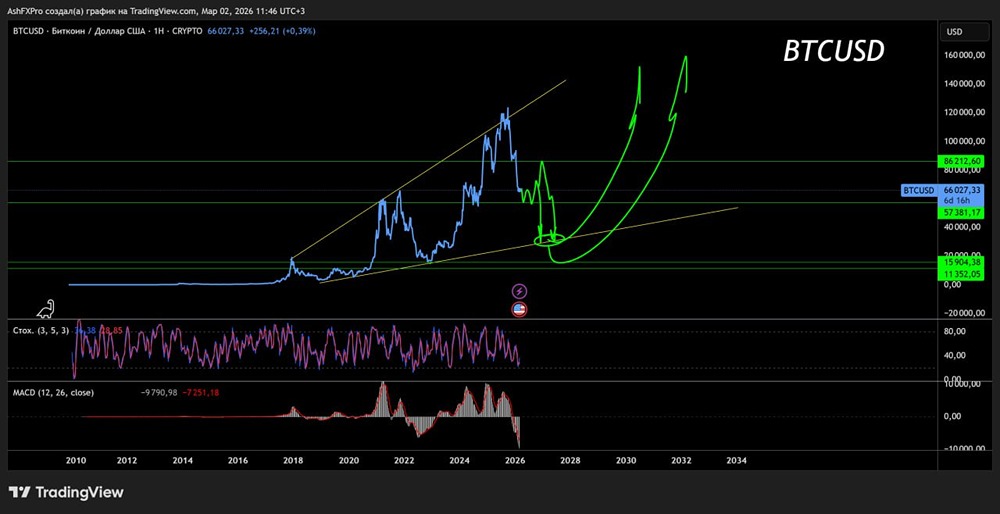Click the green 86 212,60 price label
The image size is (1000, 514).
962,161
